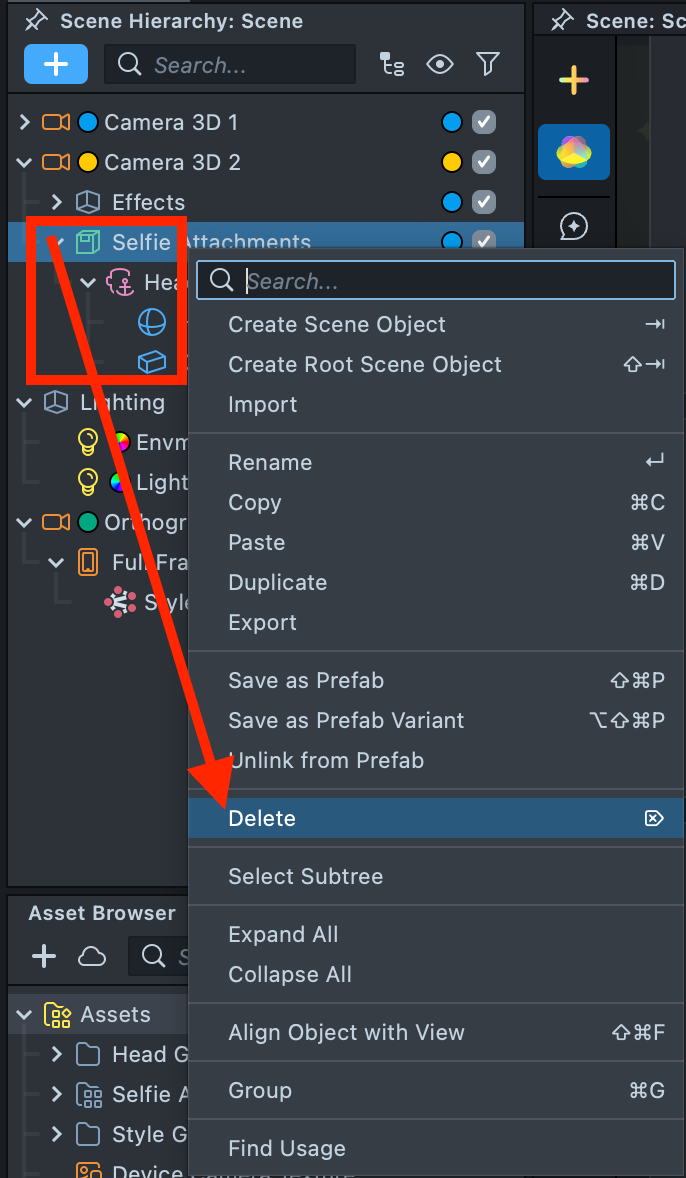Click the sparkle chat icon in sidebar
686x1178 pixels.
[573, 227]
